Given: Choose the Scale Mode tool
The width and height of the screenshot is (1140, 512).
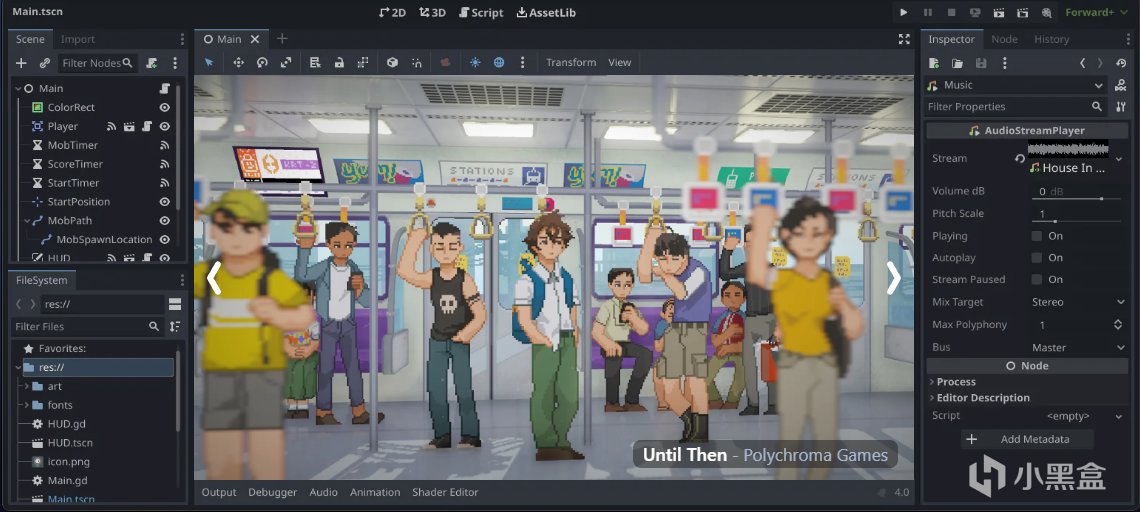Looking at the screenshot, I should point(286,63).
